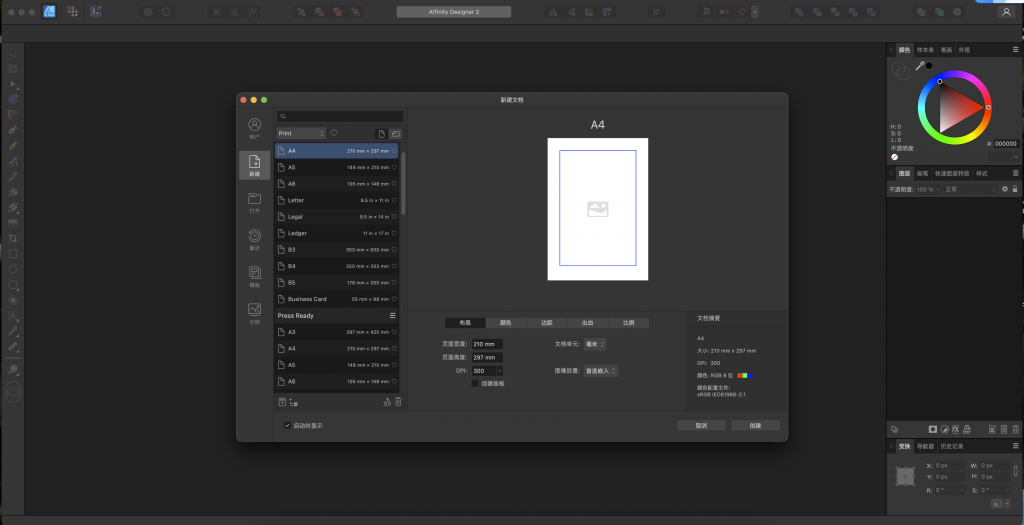Toggle the 创建画板 (create artboard) checkbox
Viewport: 1024px width, 525px height.
click(475, 383)
